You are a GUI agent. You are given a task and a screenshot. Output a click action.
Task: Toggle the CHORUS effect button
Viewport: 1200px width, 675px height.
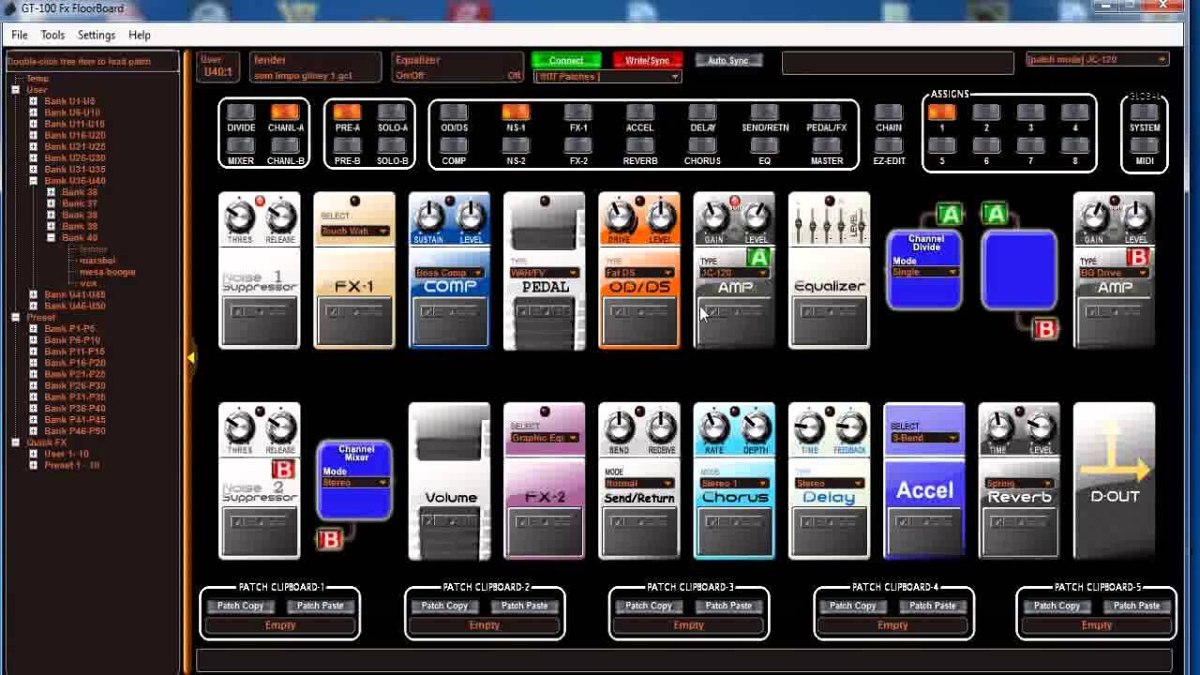pos(702,145)
